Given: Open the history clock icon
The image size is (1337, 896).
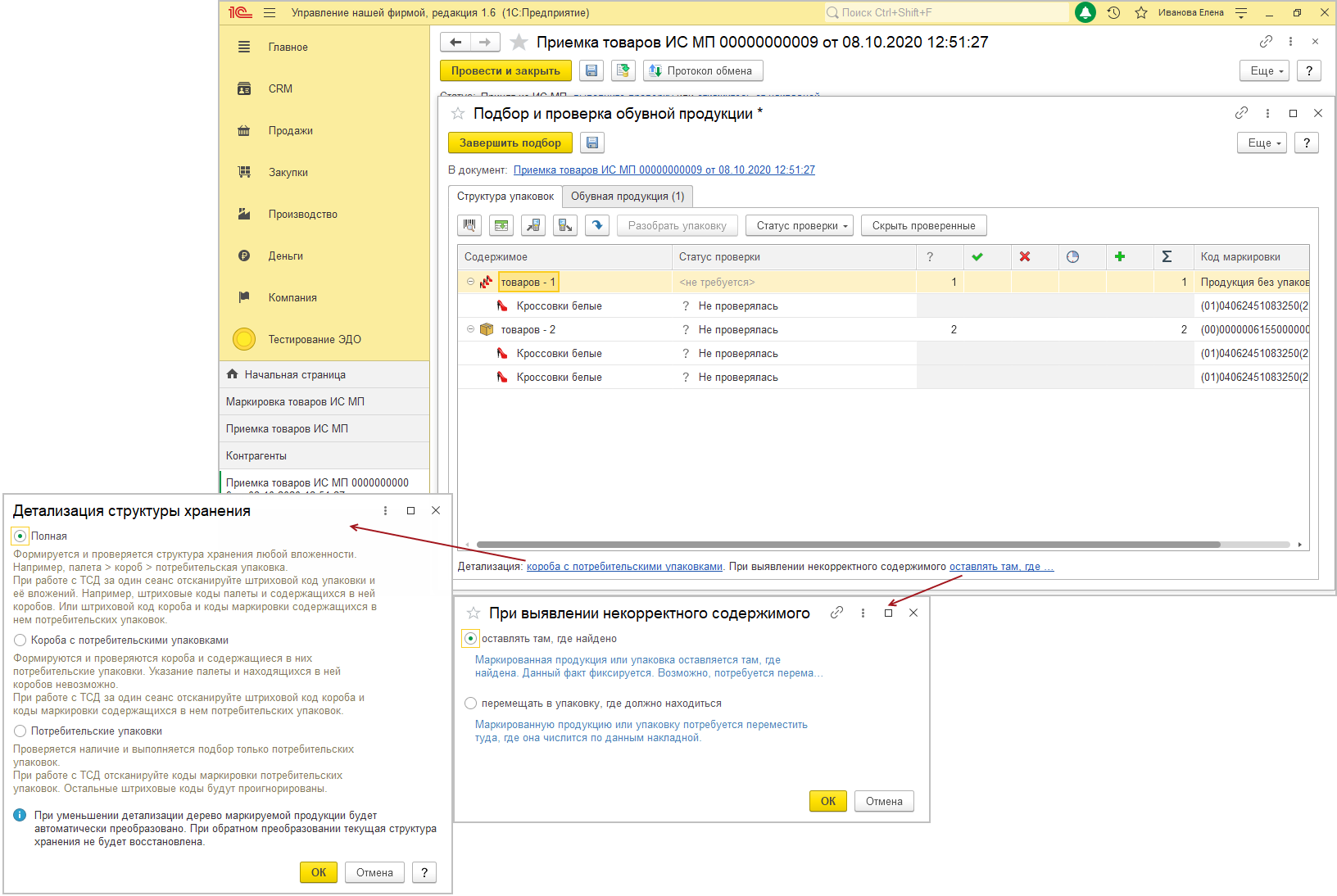Looking at the screenshot, I should (1113, 12).
